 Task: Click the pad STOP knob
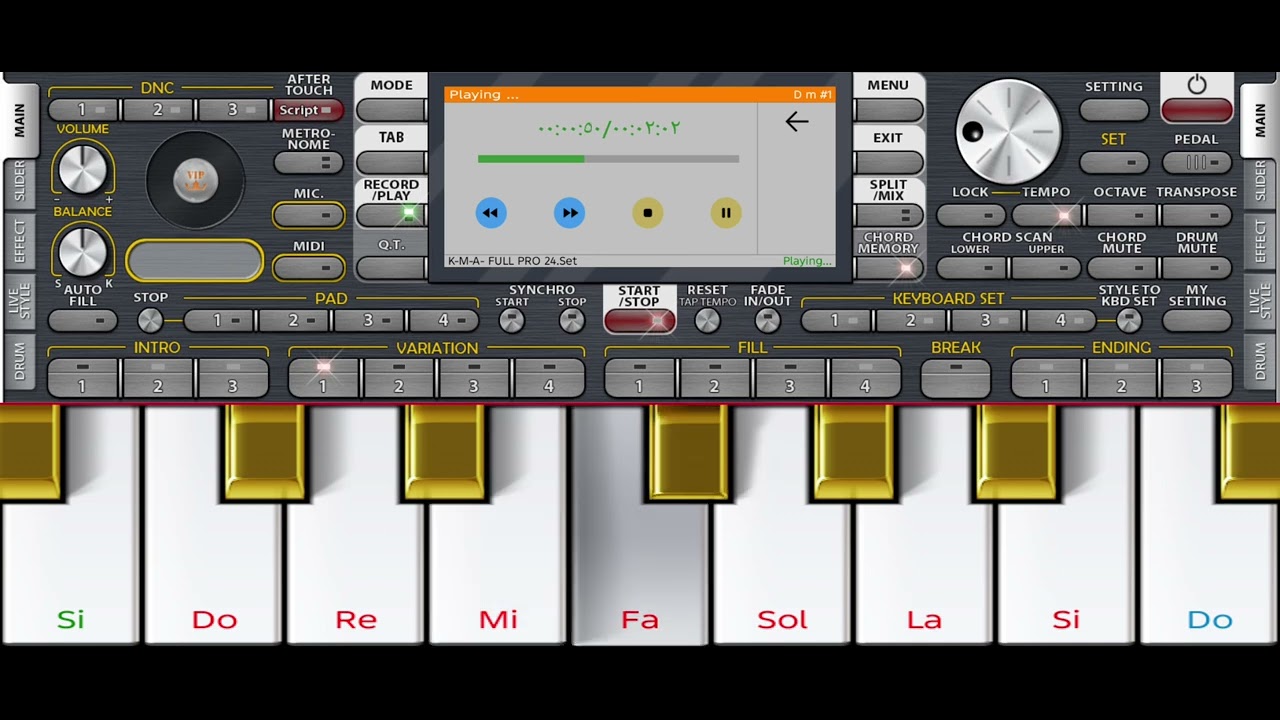point(150,320)
